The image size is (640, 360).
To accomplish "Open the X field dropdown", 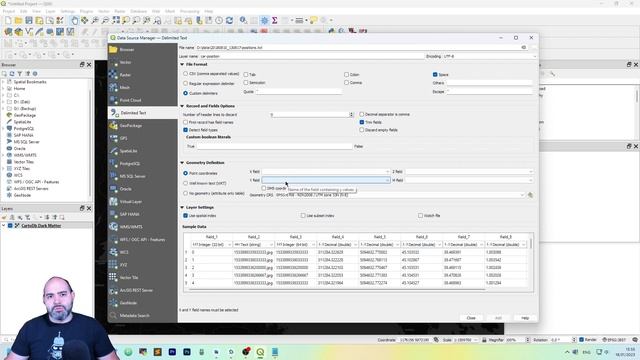I will click(x=326, y=172).
